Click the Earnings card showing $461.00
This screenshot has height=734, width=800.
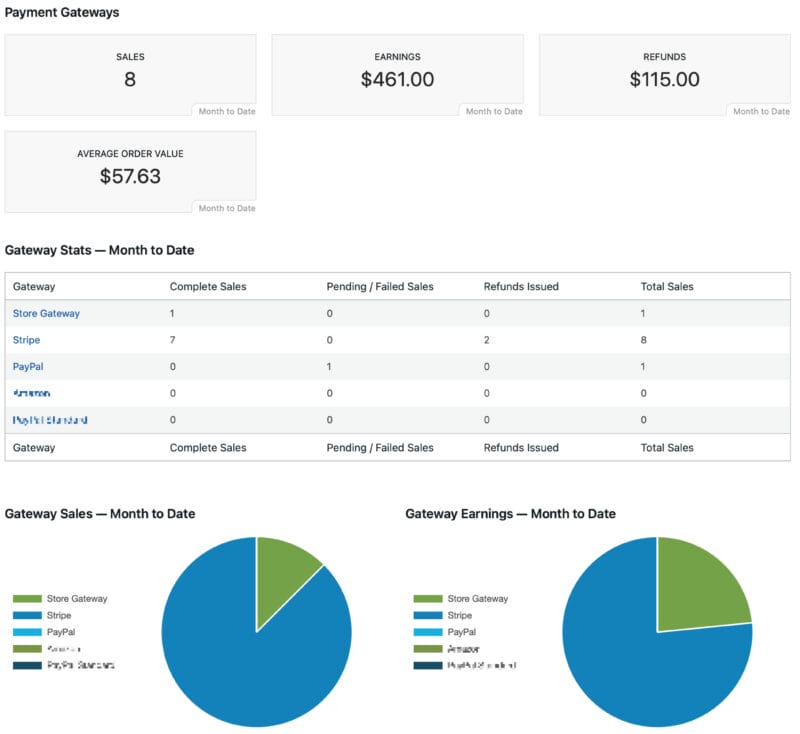(x=397, y=75)
